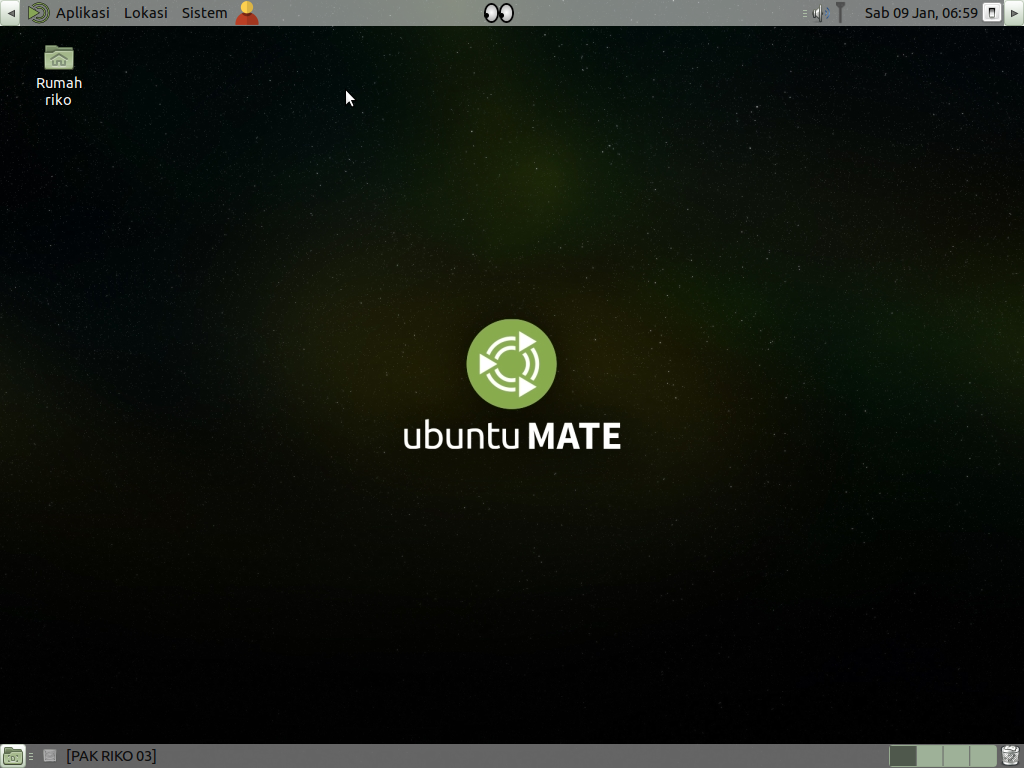Switch to the first workspace

click(903, 756)
